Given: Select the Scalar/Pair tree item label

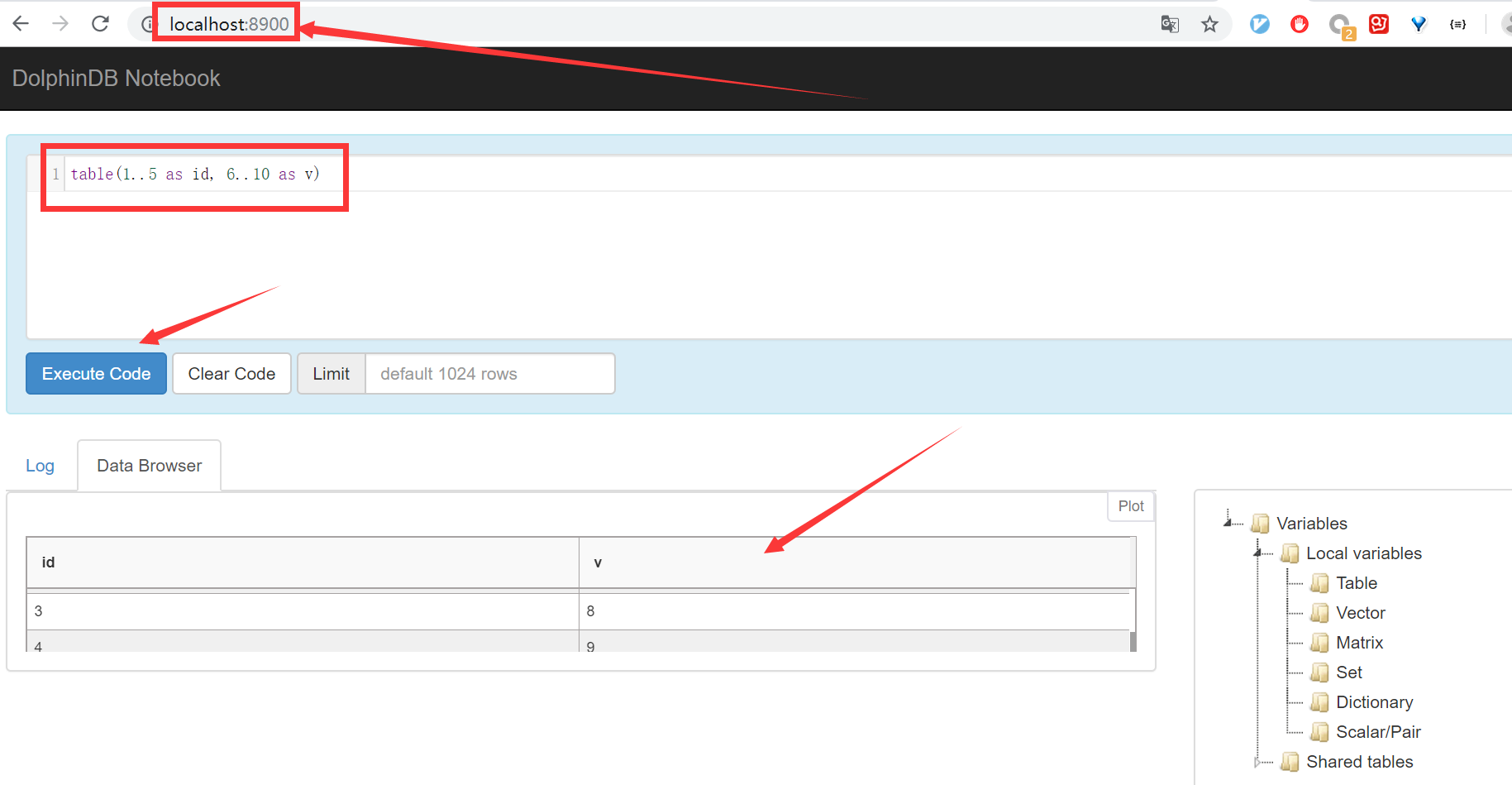Looking at the screenshot, I should click(1379, 732).
